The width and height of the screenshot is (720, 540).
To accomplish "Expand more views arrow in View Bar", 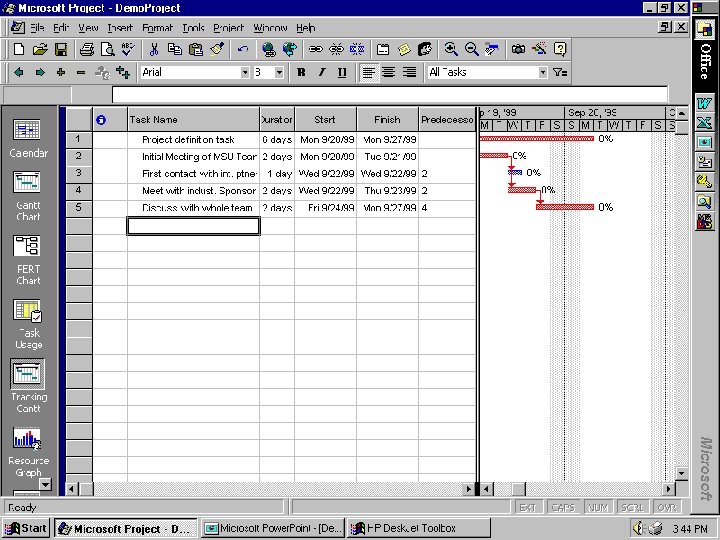I will (x=45, y=484).
